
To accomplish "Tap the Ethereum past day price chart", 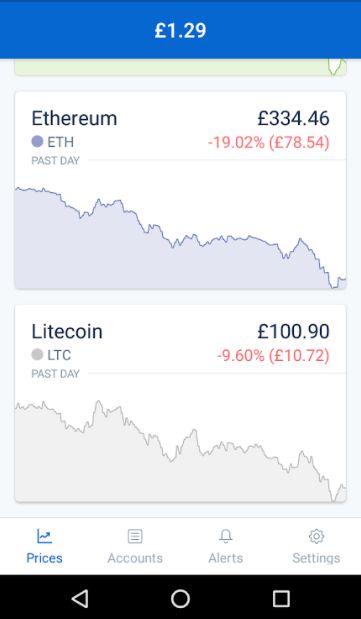I will tap(180, 237).
